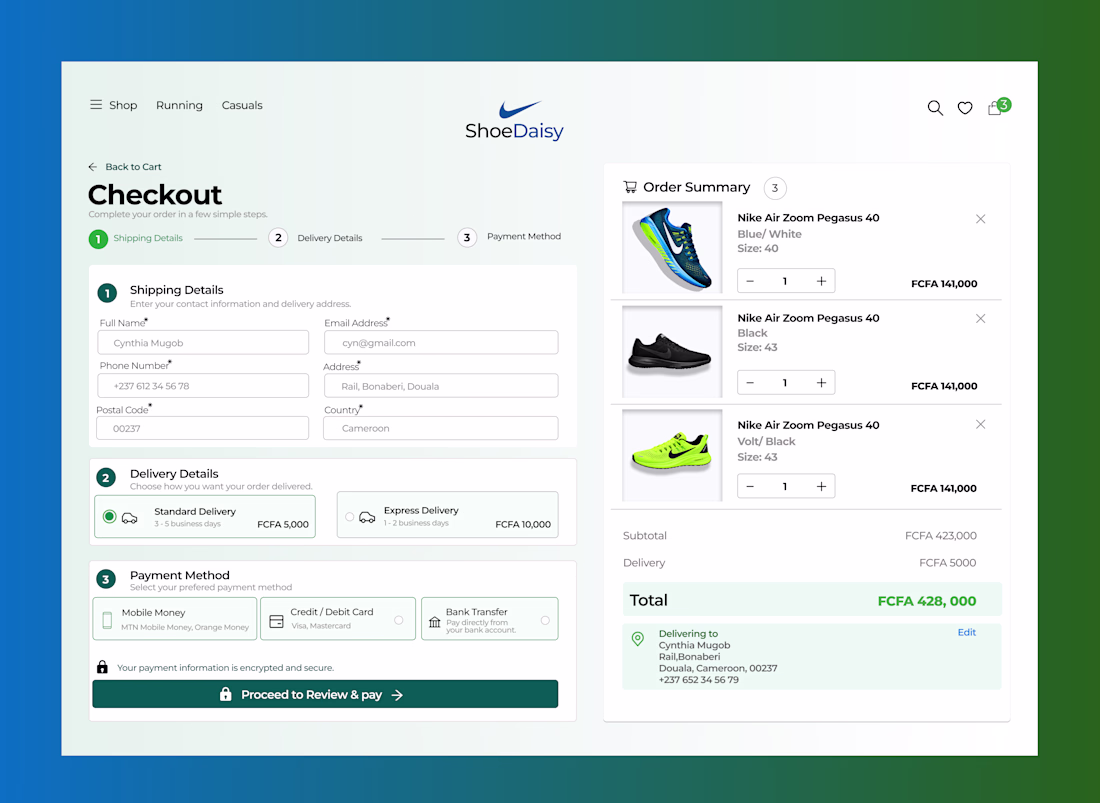
Task: Decrease quantity of Blue/White Pegasus
Action: 750,281
